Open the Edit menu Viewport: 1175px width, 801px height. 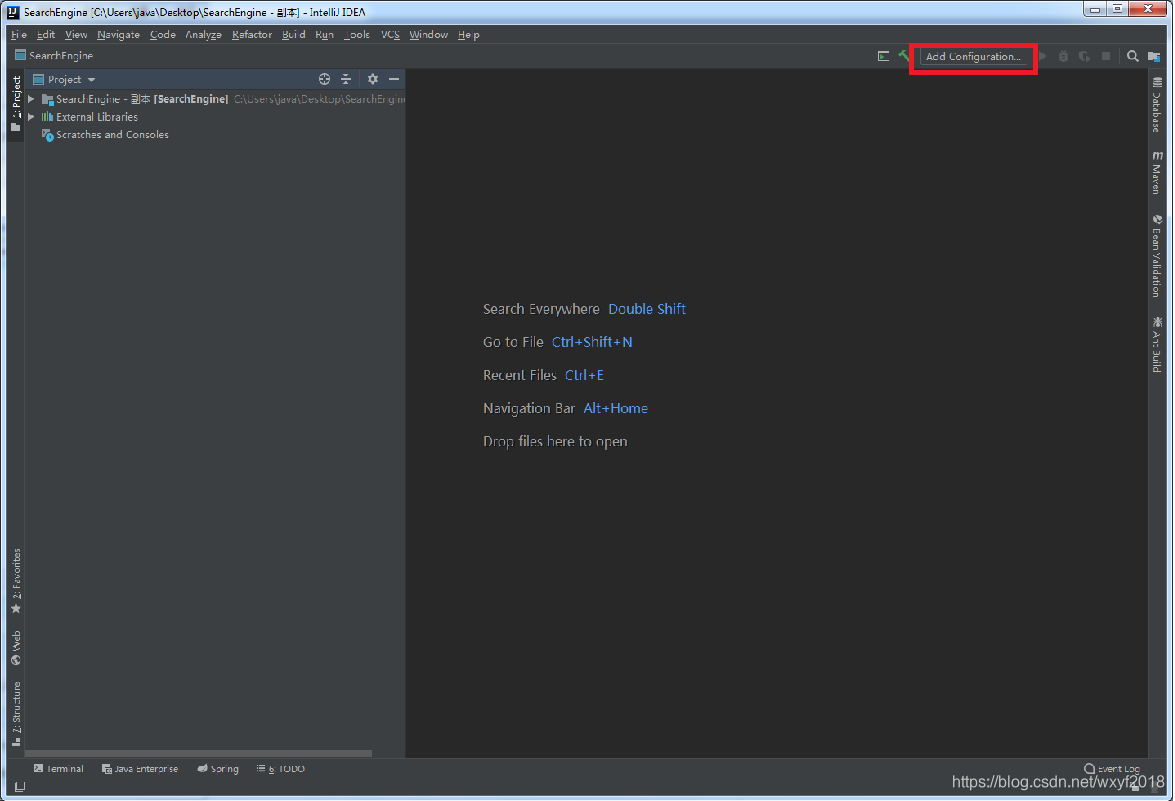point(46,34)
